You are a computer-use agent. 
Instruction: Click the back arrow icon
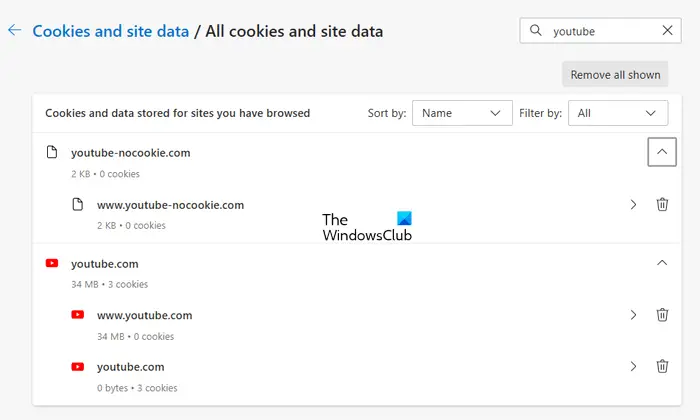click(14, 30)
